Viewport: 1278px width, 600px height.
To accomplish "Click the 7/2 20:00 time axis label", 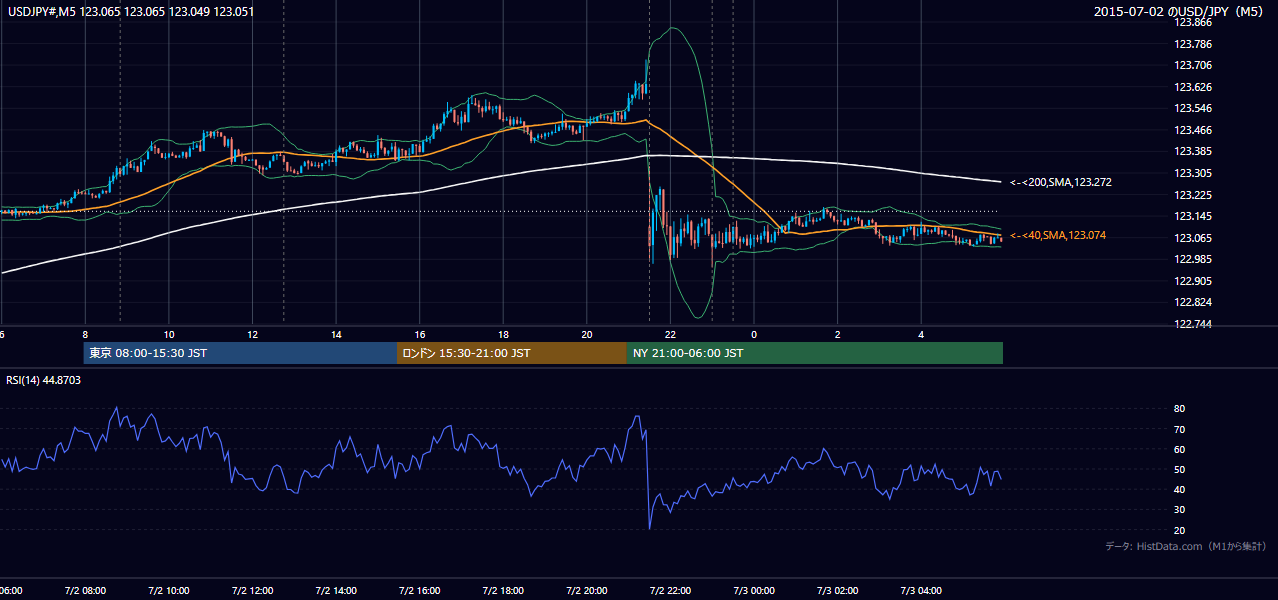I will click(587, 591).
